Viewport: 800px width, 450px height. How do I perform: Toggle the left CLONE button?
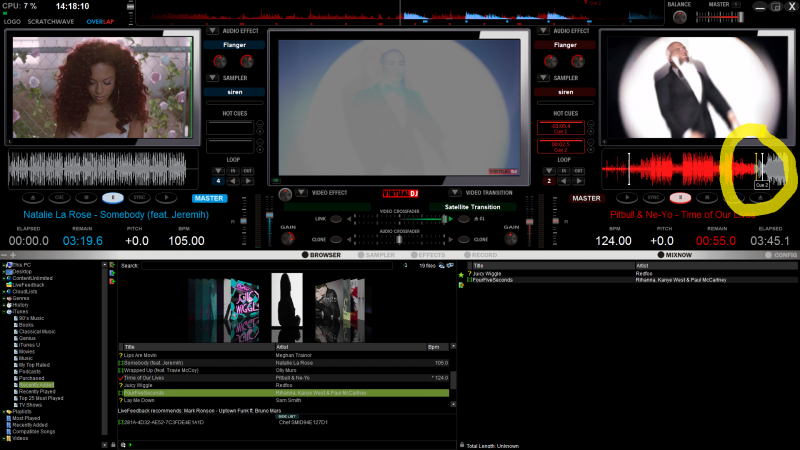pos(336,239)
